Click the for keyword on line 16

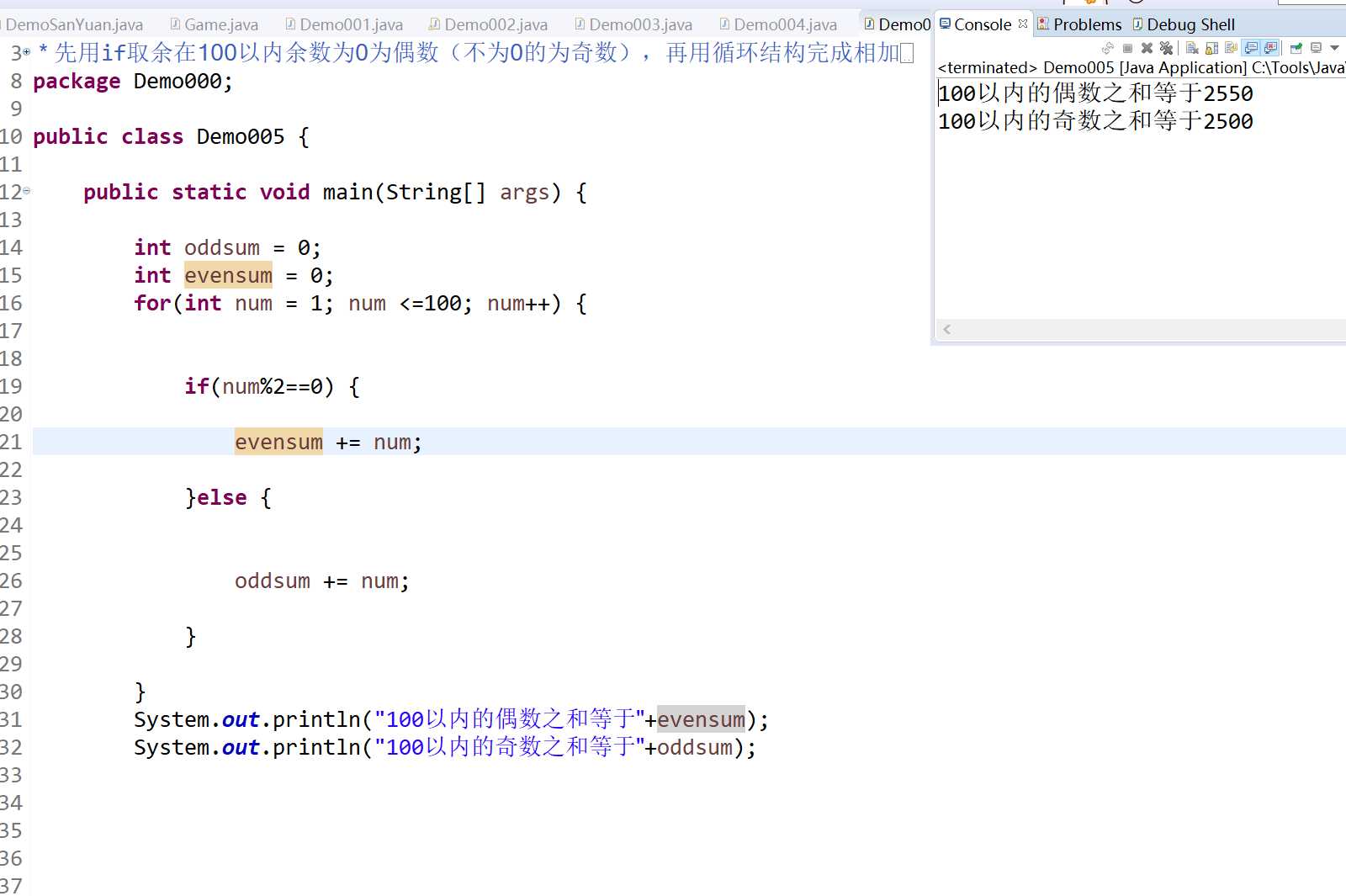tap(152, 303)
